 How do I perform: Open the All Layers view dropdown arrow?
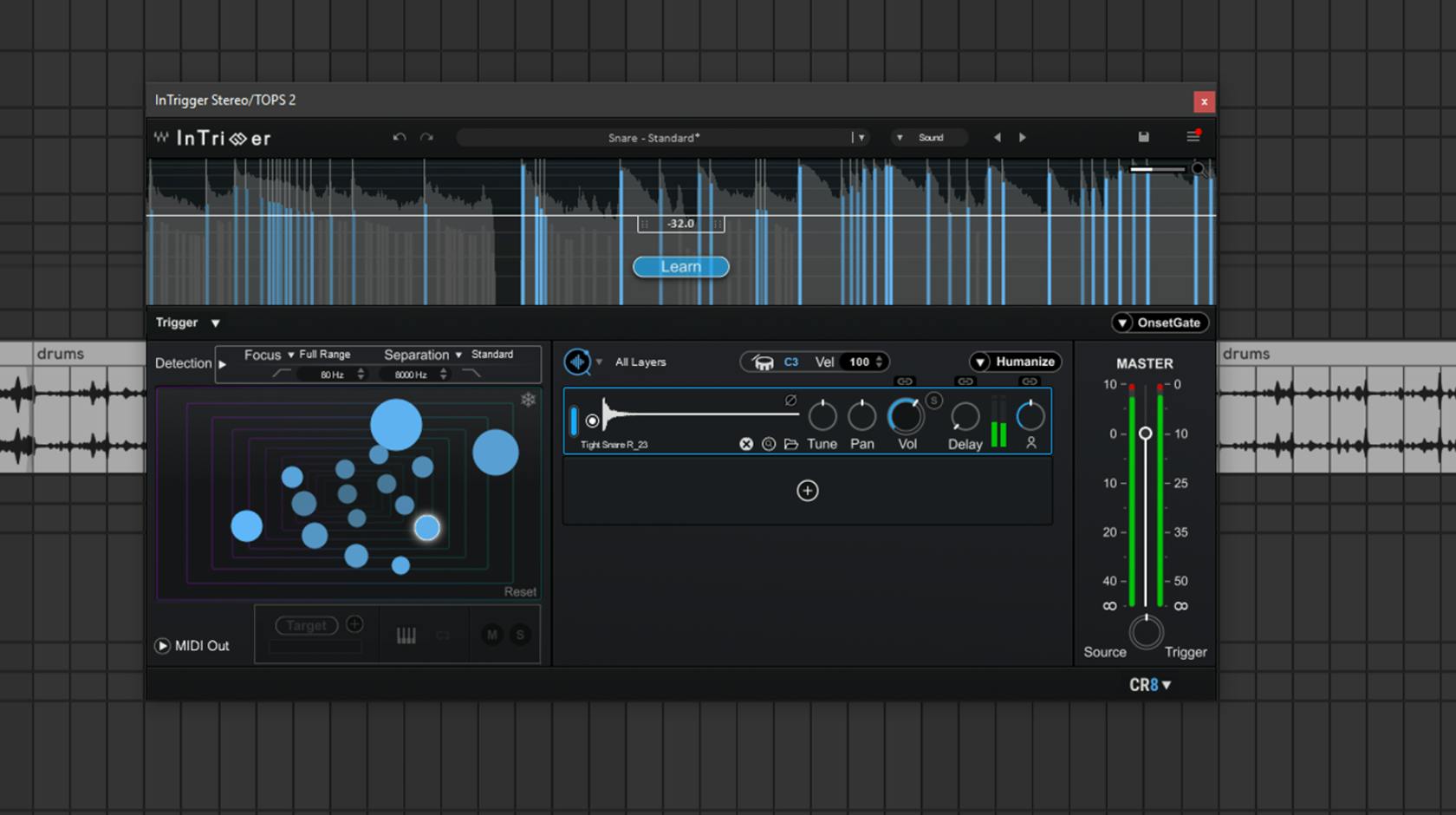point(599,362)
